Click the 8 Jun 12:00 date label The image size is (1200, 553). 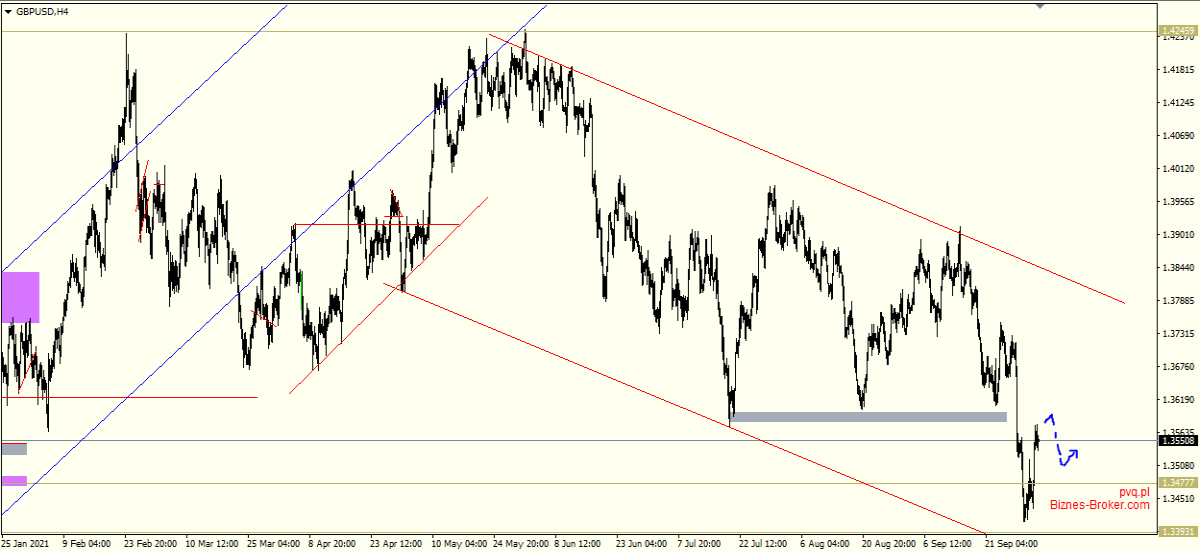580,545
